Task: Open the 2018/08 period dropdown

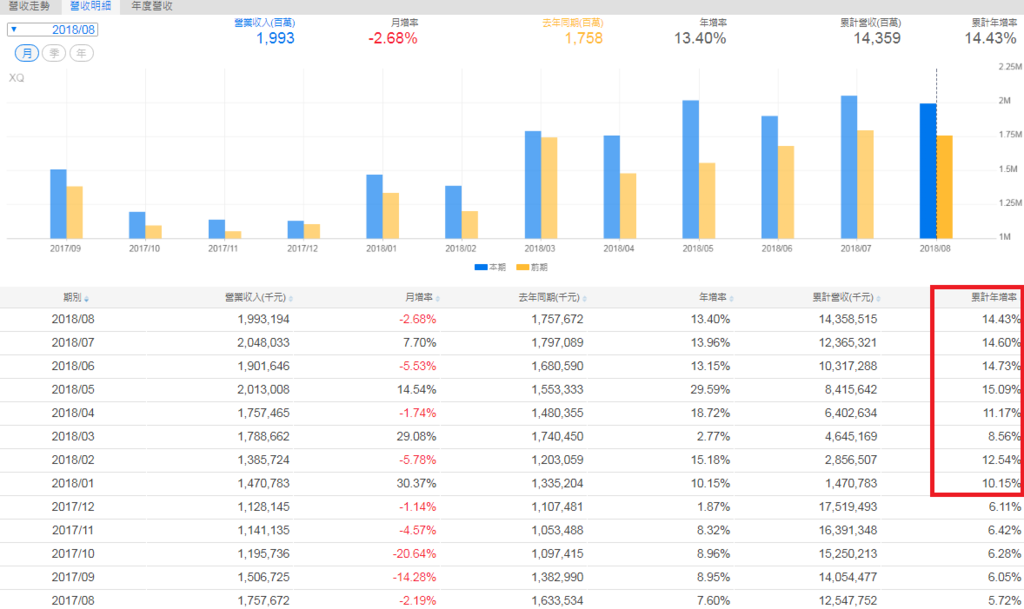Action: (x=52, y=29)
